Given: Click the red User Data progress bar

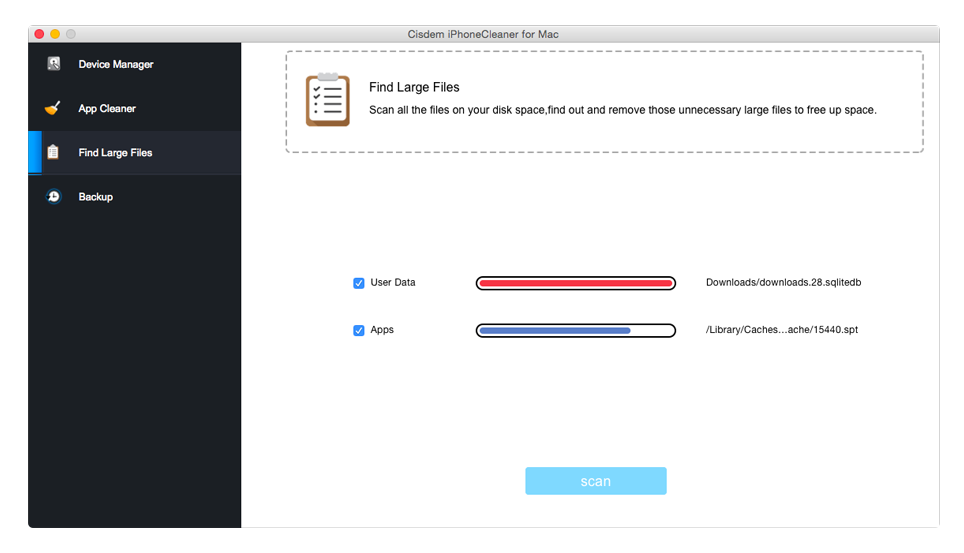Looking at the screenshot, I should tap(575, 283).
